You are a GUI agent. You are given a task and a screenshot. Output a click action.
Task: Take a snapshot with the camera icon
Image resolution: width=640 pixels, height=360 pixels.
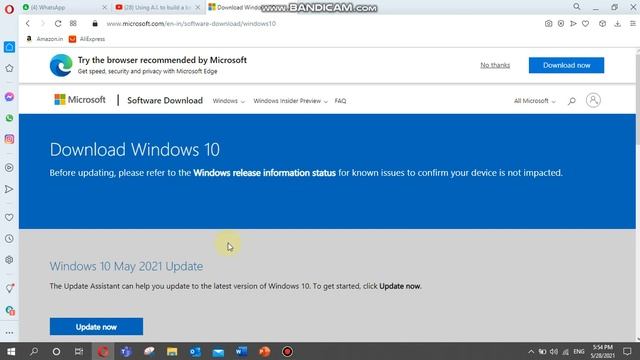point(549,24)
